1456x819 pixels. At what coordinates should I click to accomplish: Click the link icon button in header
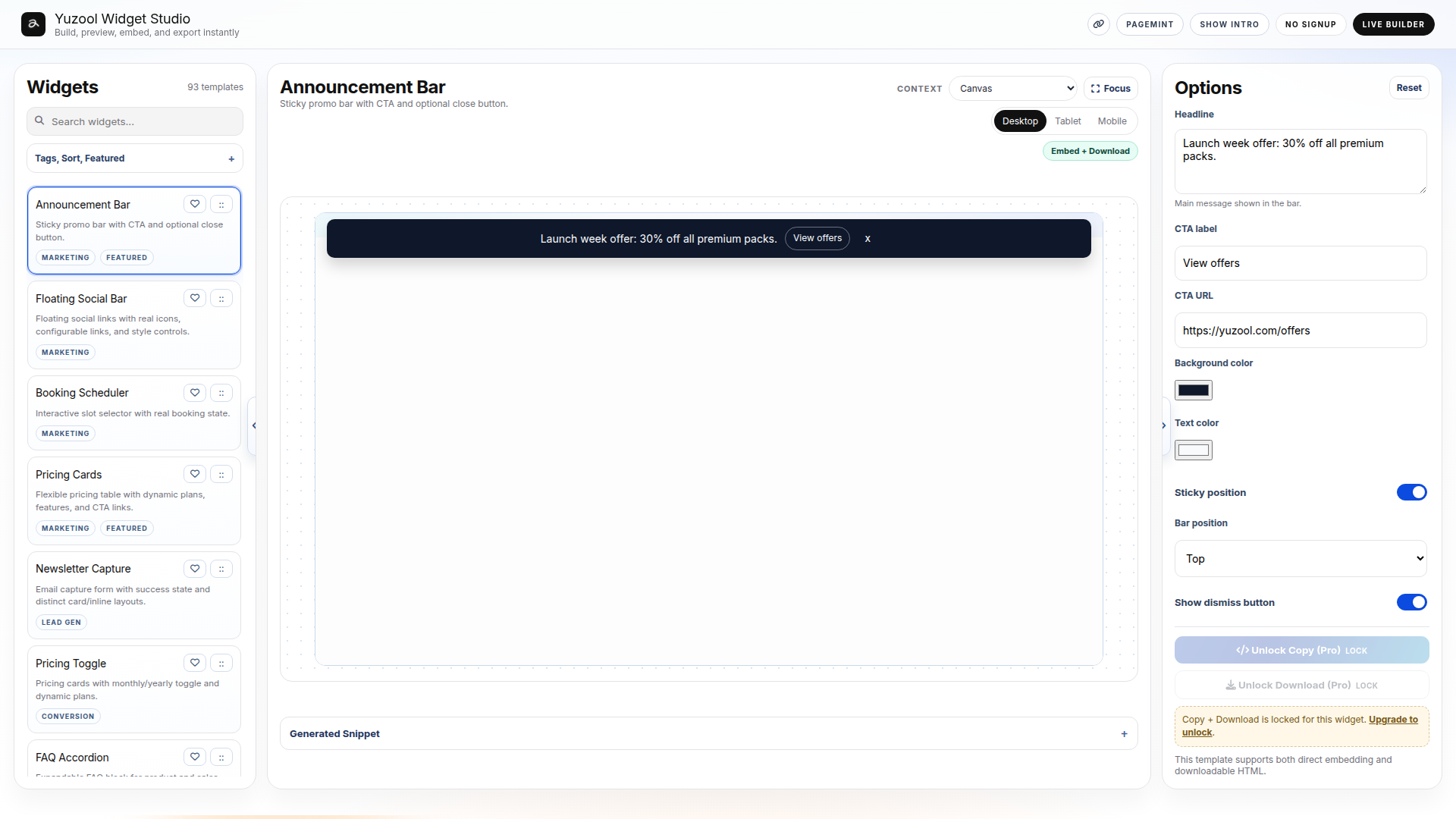pyautogui.click(x=1098, y=24)
